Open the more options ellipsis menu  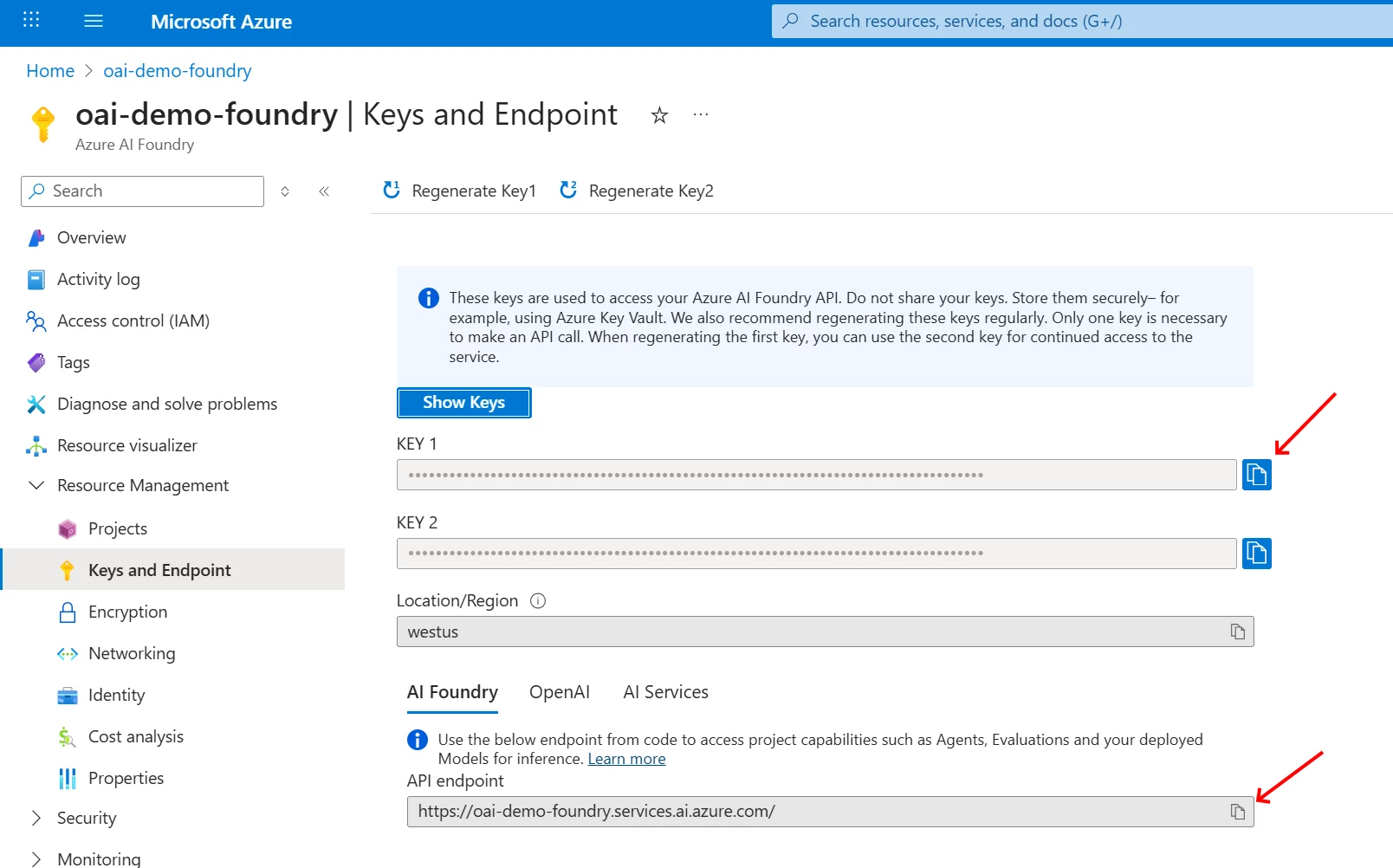coord(701,114)
